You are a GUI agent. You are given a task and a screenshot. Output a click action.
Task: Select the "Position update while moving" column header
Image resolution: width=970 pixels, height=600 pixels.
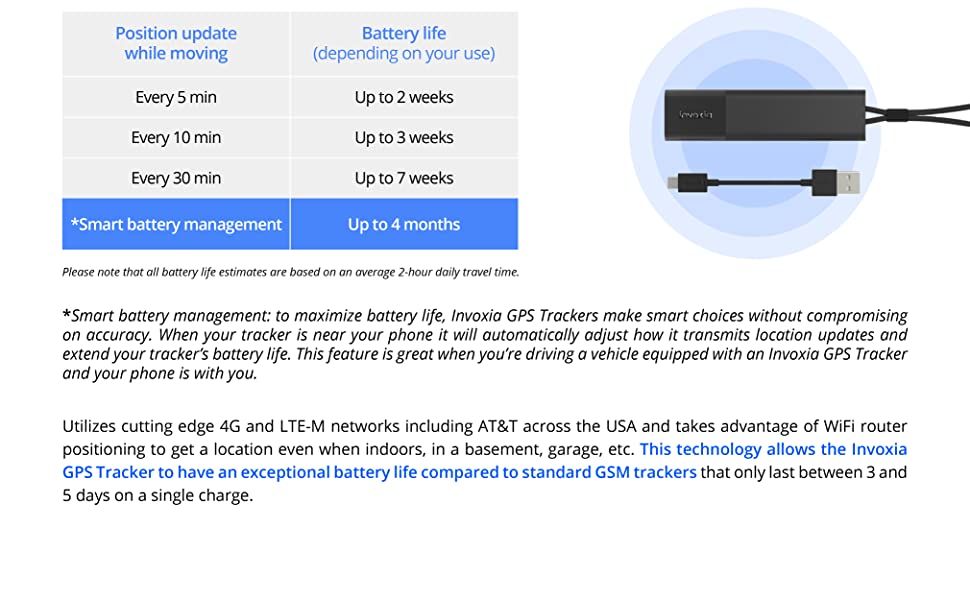[x=176, y=44]
